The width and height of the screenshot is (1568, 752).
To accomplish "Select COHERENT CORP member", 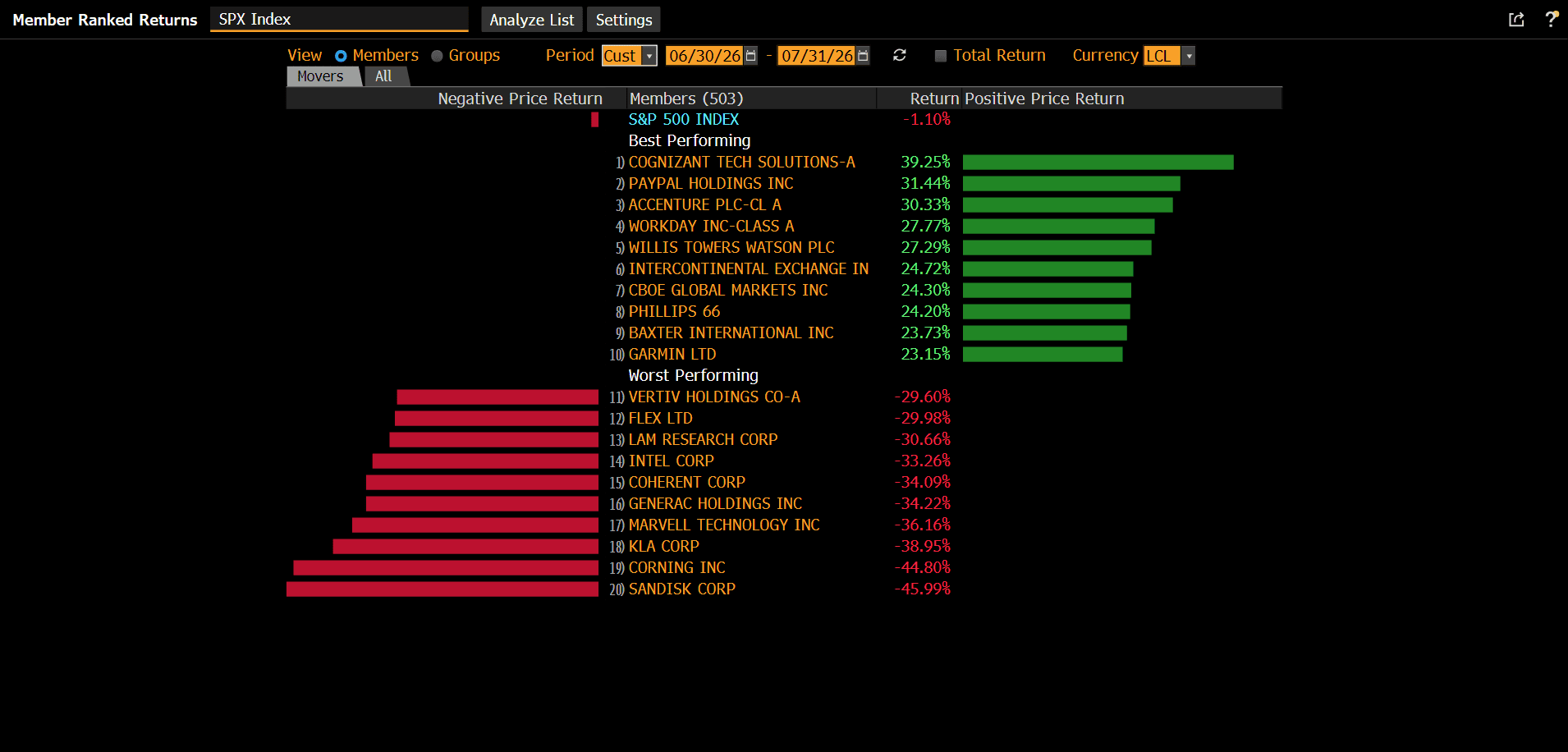I will point(687,483).
